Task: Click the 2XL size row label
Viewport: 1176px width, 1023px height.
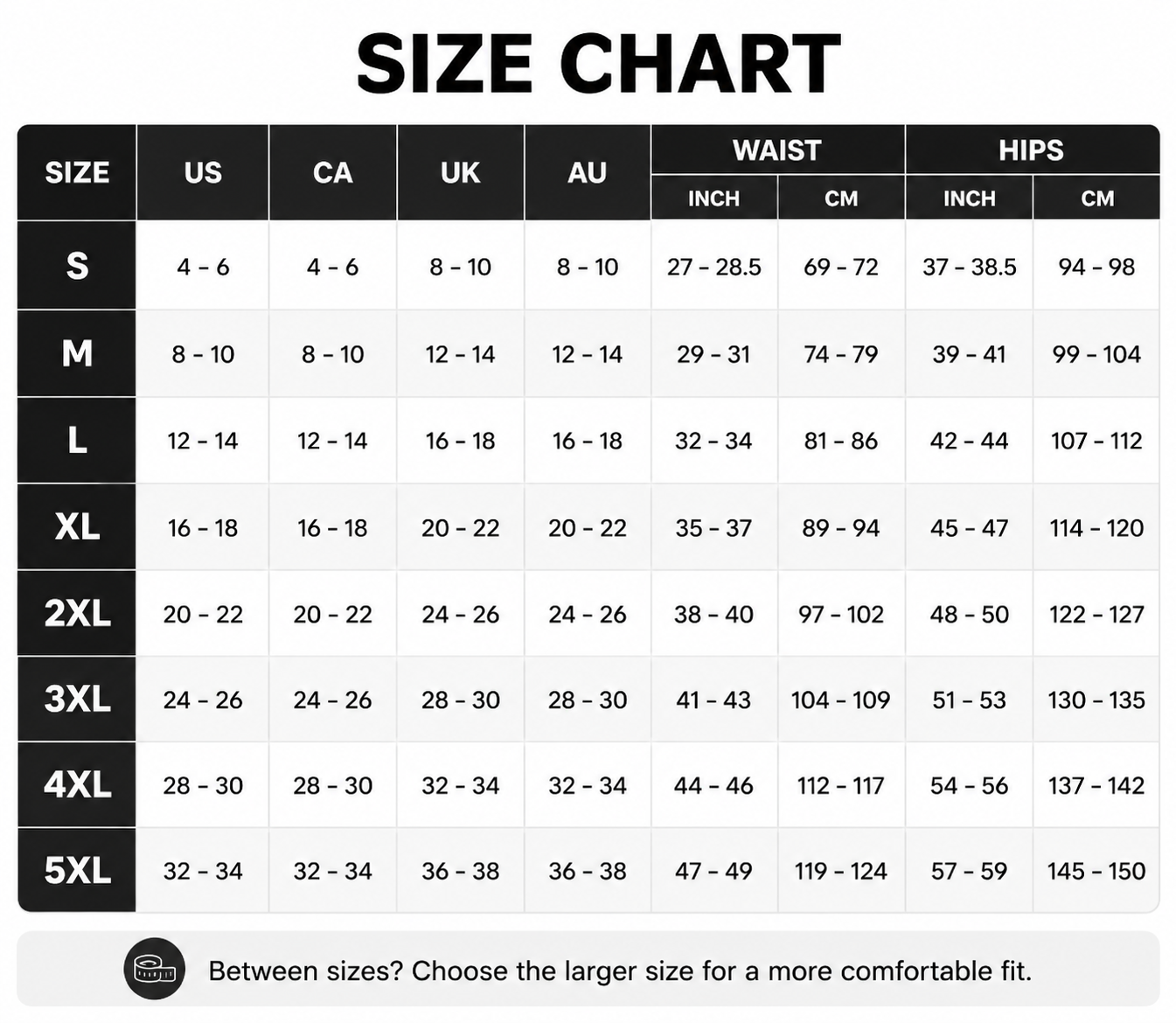Action: (x=77, y=613)
